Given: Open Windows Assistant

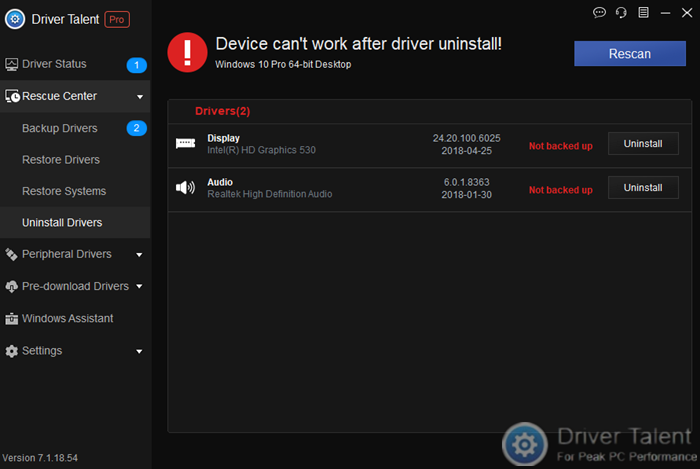Looking at the screenshot, I should (x=75, y=318).
